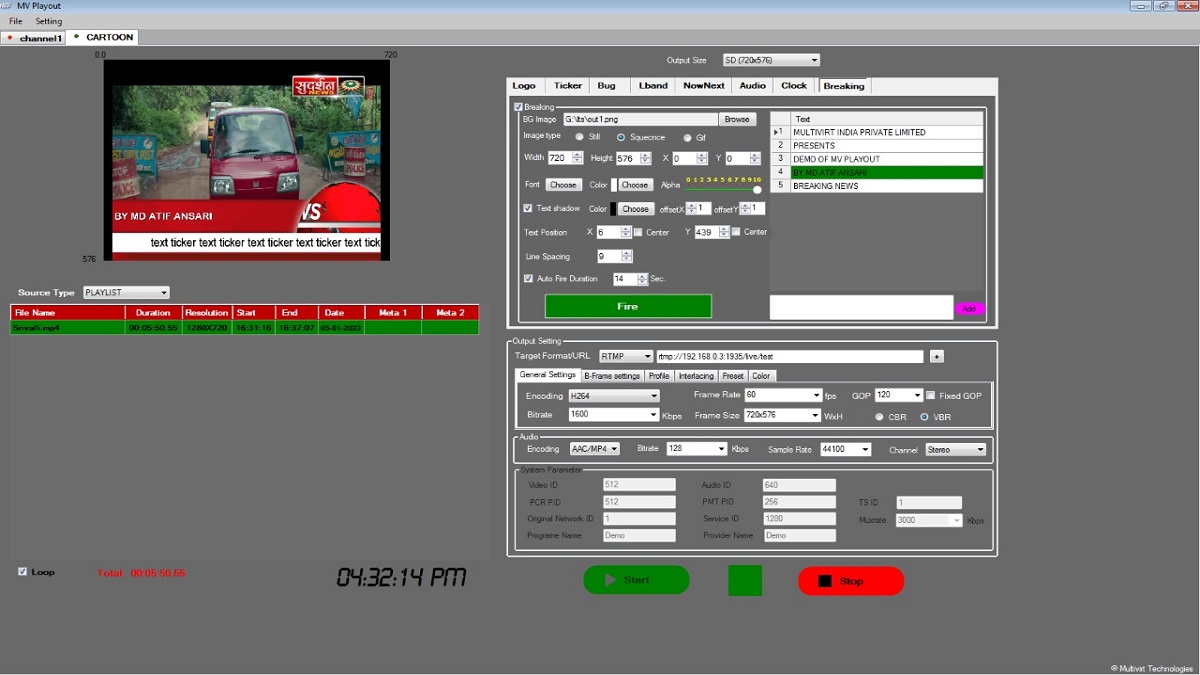Open the Ticker tab
Screen dimensions: 1200x675
pyautogui.click(x=568, y=86)
